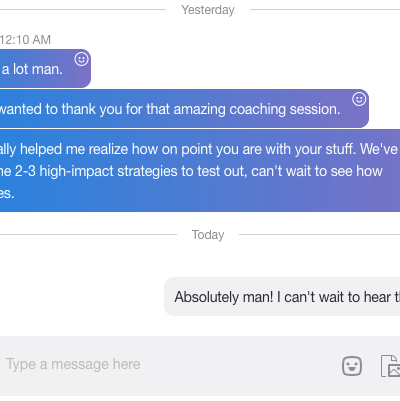Click empty chat area left of gray reply

point(82,296)
